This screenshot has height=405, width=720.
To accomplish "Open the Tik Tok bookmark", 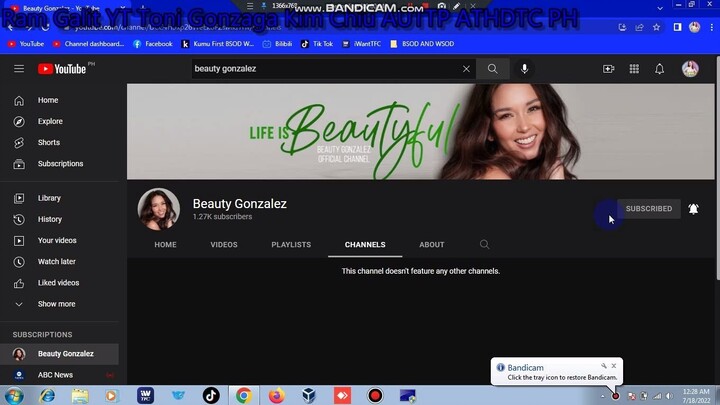I will pyautogui.click(x=317, y=44).
